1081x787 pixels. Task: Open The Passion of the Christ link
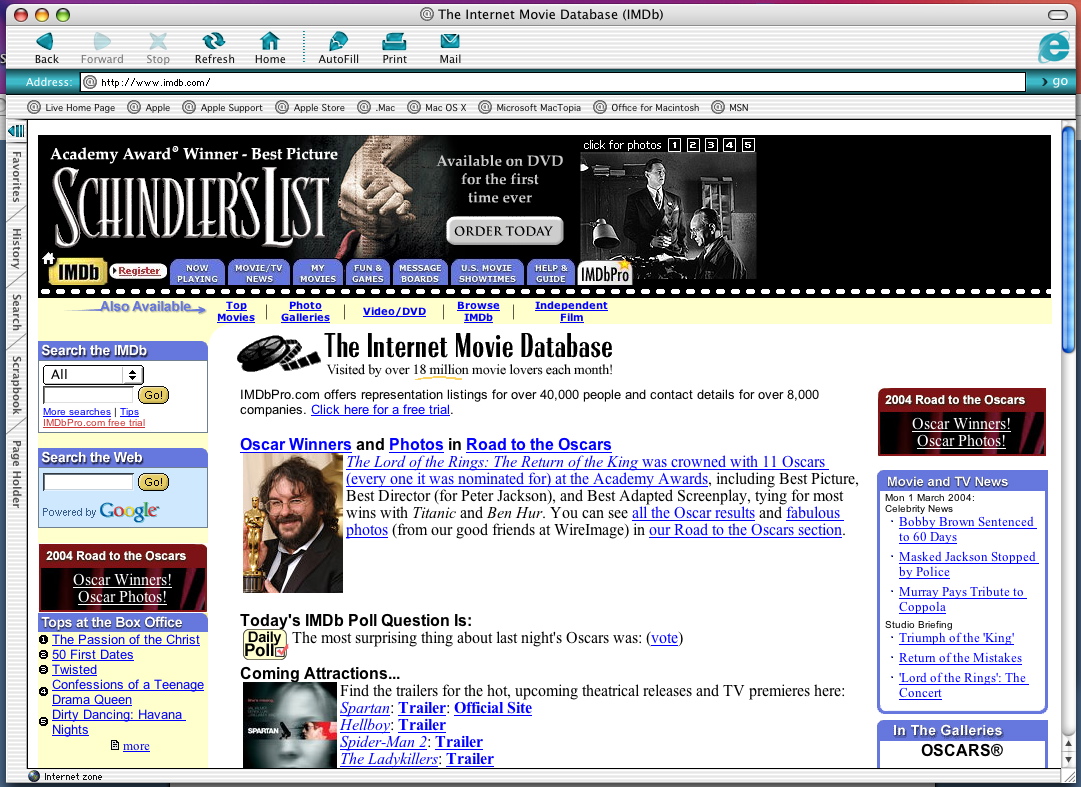coord(125,640)
